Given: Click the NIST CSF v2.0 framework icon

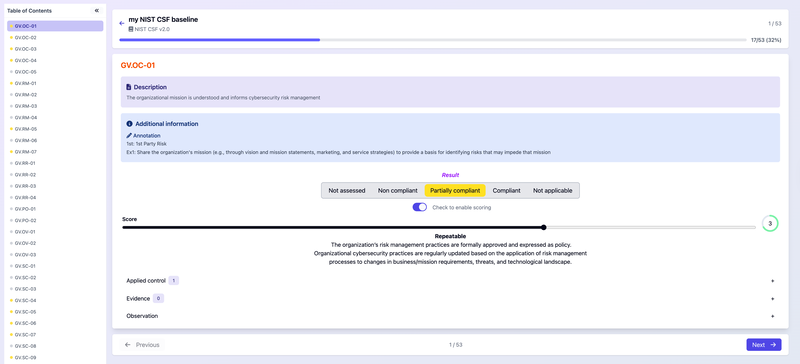Looking at the screenshot, I should (131, 30).
